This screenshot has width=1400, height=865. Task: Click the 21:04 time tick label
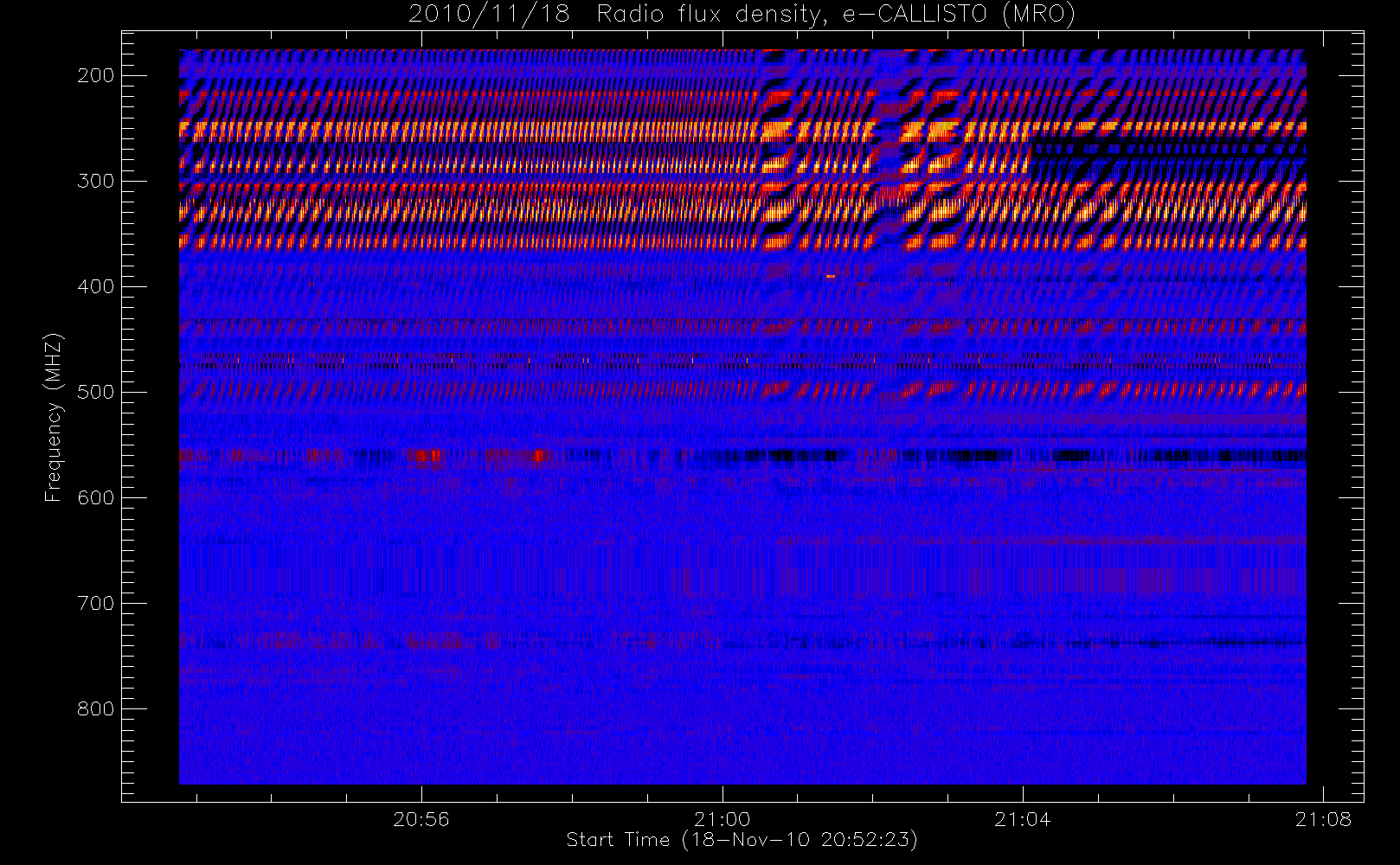[1023, 819]
